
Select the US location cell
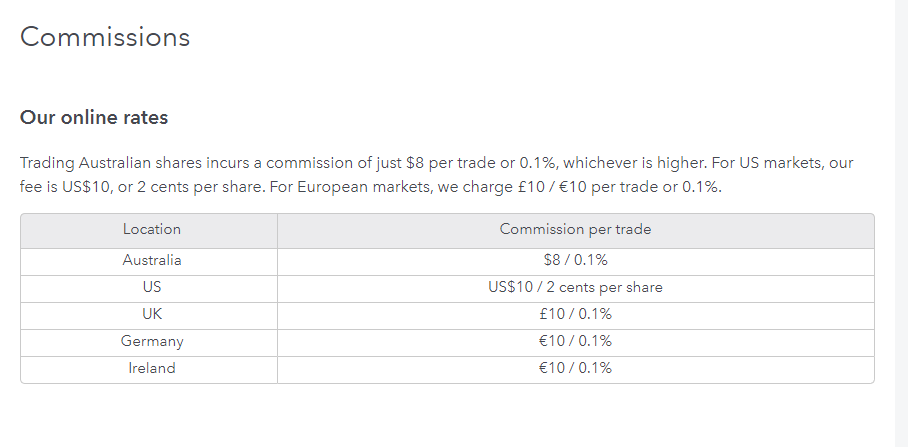(x=152, y=287)
